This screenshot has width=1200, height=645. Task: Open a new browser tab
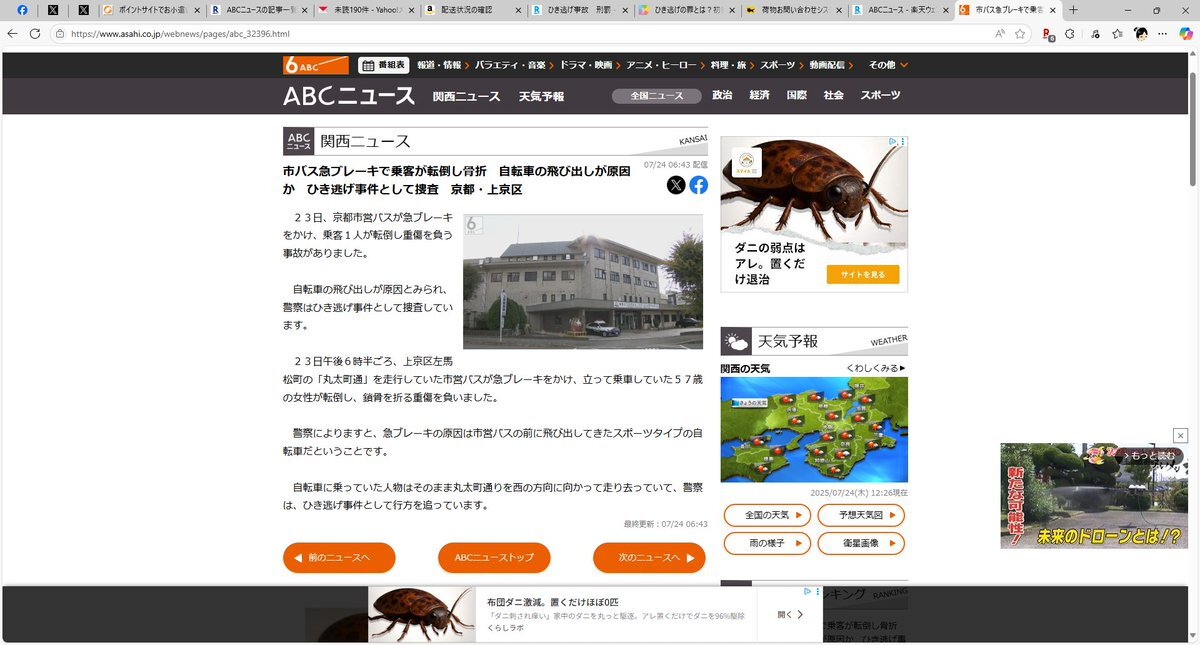point(1074,10)
